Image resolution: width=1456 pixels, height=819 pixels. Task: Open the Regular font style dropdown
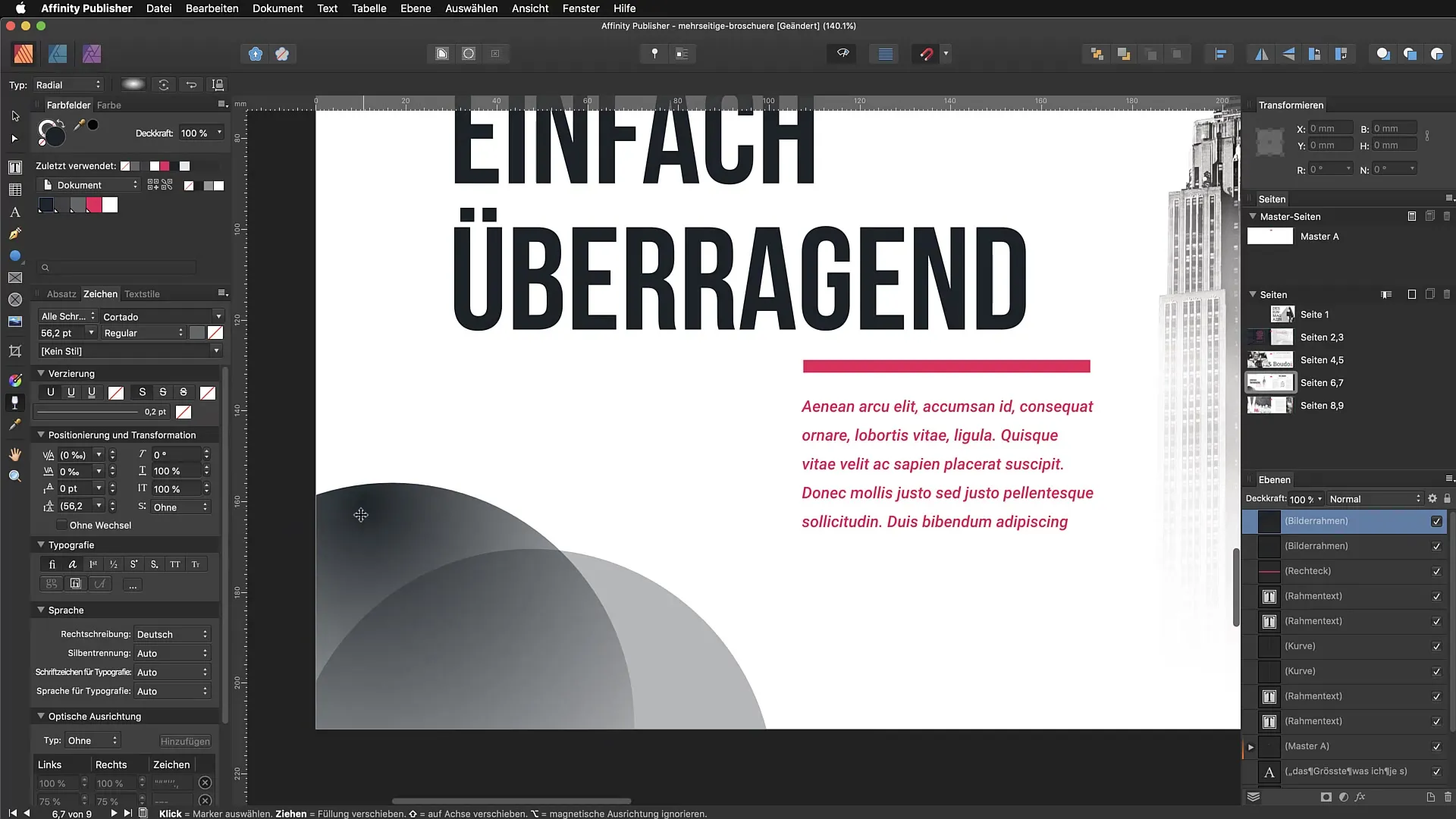[143, 333]
